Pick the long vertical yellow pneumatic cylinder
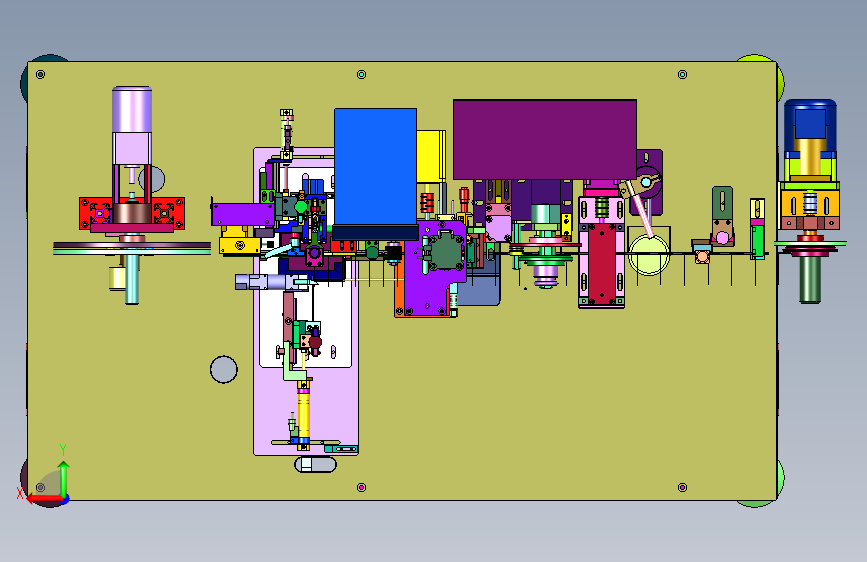Screen dimensions: 867x562 point(303,413)
